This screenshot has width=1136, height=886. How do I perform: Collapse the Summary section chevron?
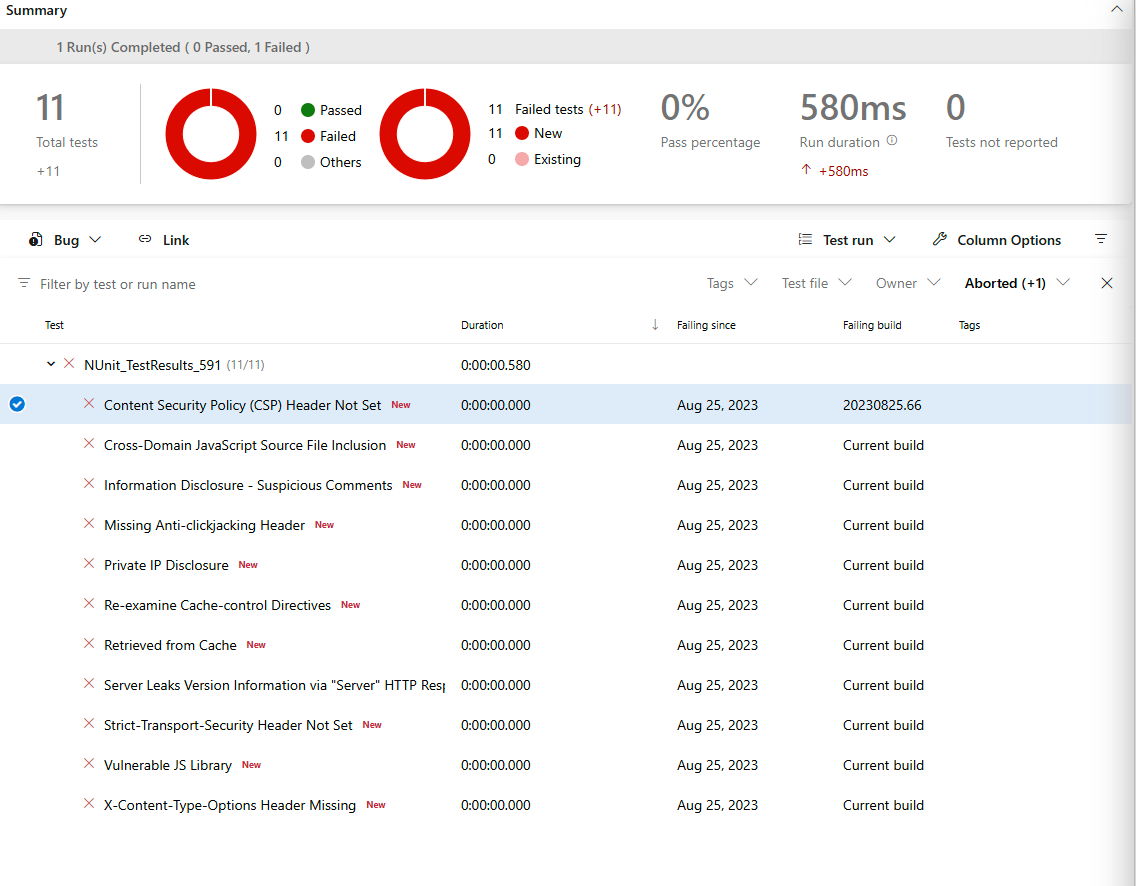coord(1116,9)
